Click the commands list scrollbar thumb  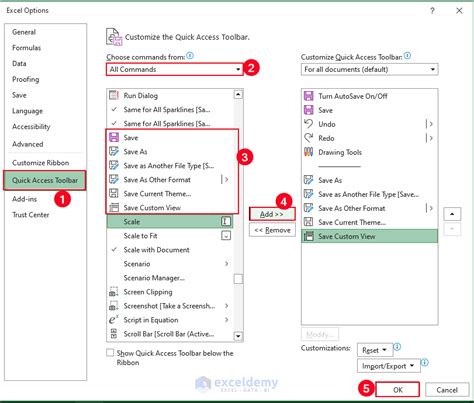point(238,278)
